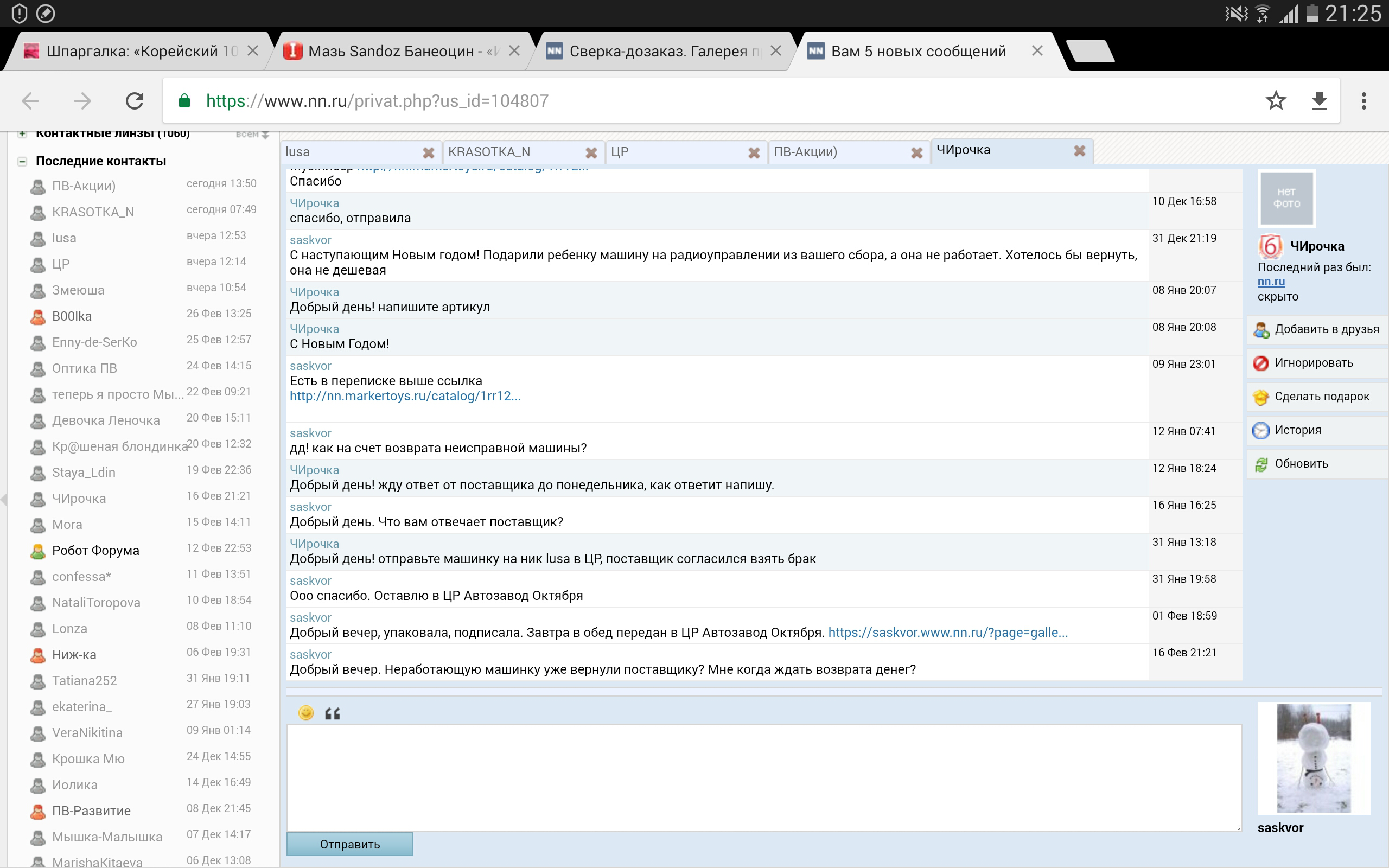1389x868 pixels.
Task: Click the smiley emoticon icon
Action: 306,713
